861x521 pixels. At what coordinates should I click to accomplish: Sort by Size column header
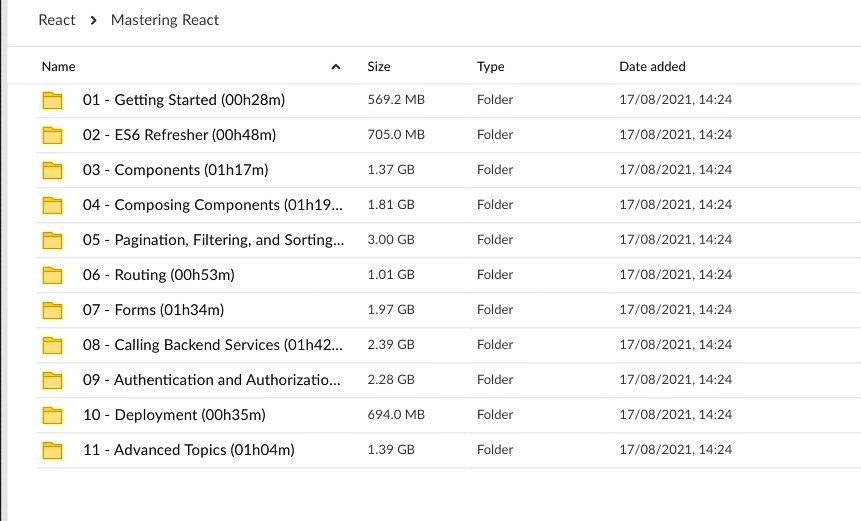click(x=379, y=66)
